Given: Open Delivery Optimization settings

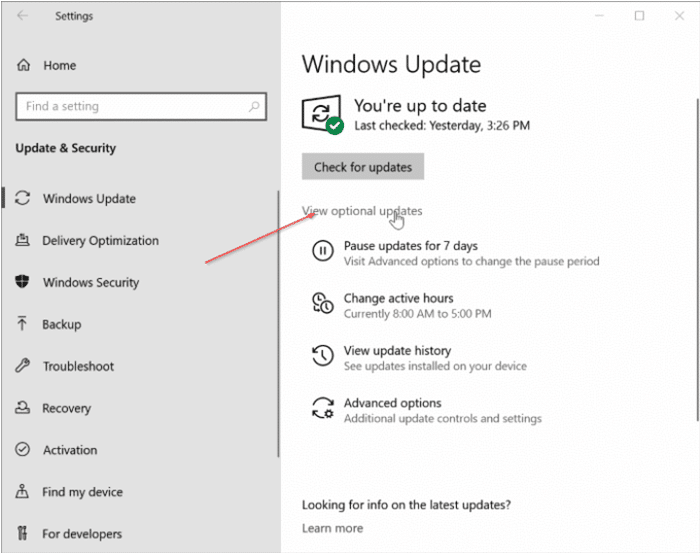Looking at the screenshot, I should [100, 241].
